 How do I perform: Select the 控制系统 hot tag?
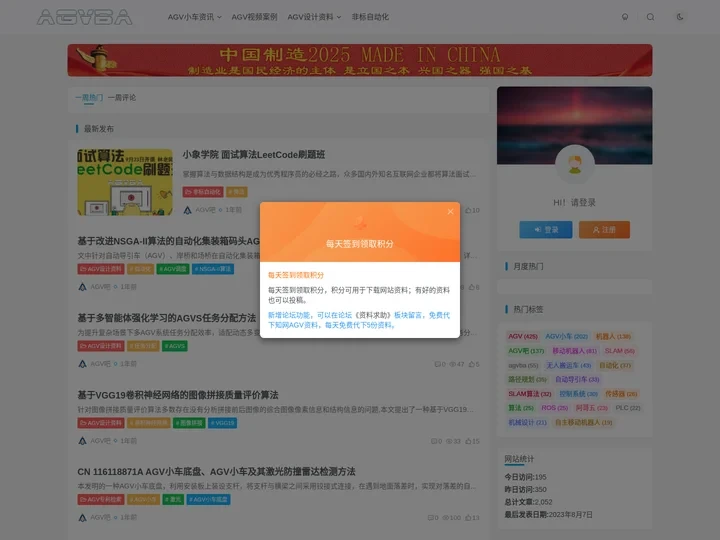pos(579,394)
